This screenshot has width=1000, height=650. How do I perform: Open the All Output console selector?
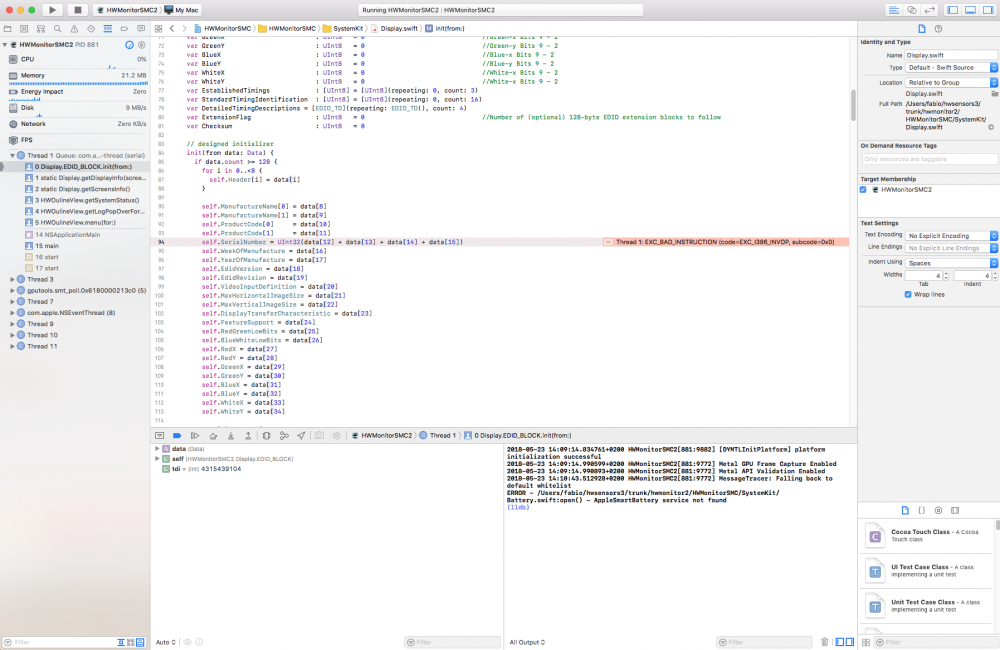click(x=527, y=642)
